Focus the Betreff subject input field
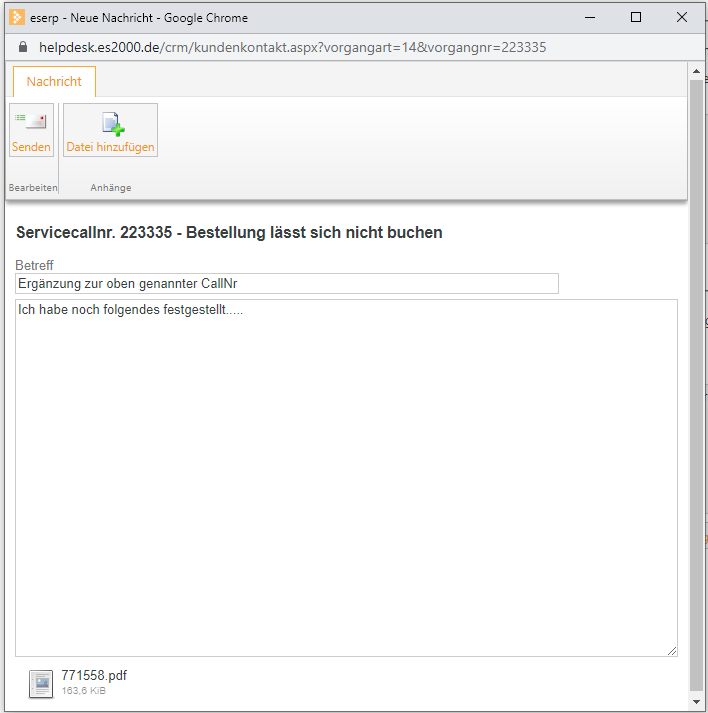 pos(286,284)
